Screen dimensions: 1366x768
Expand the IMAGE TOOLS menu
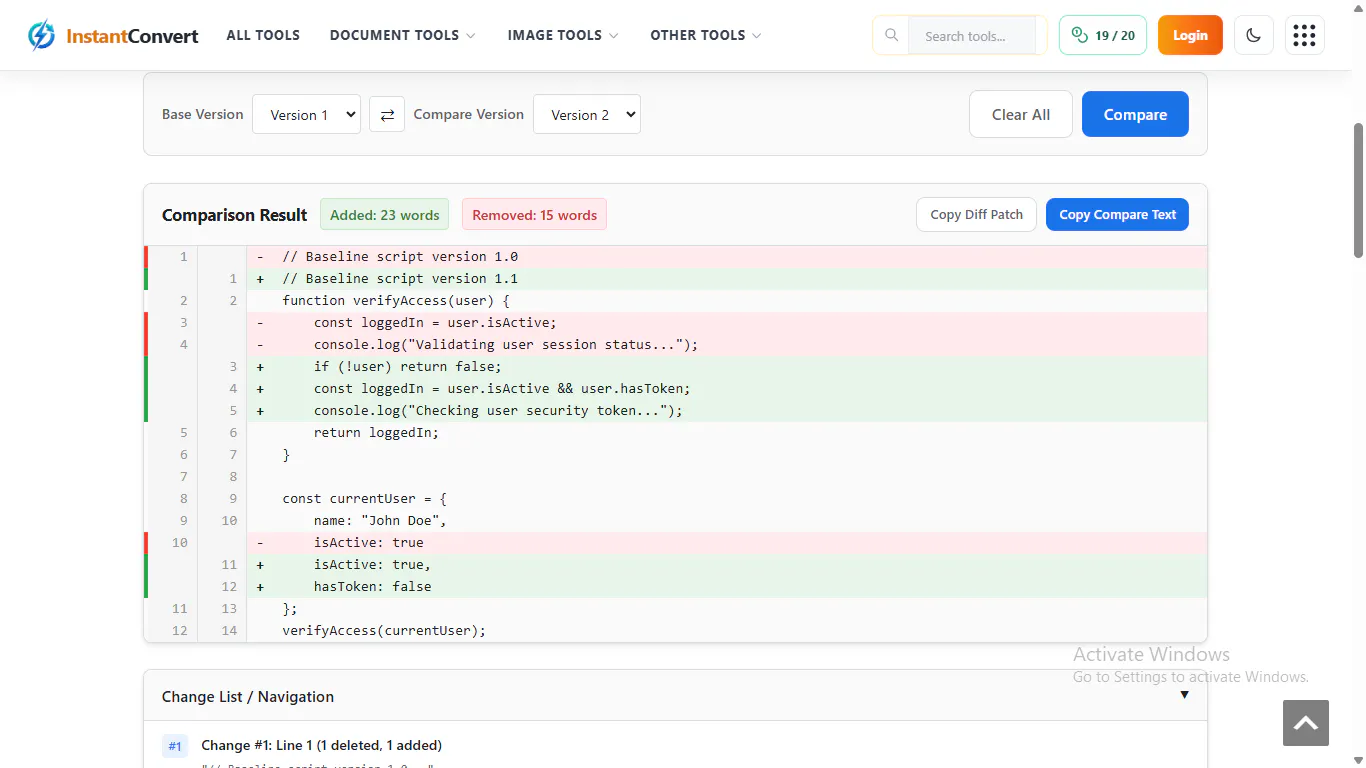click(563, 35)
